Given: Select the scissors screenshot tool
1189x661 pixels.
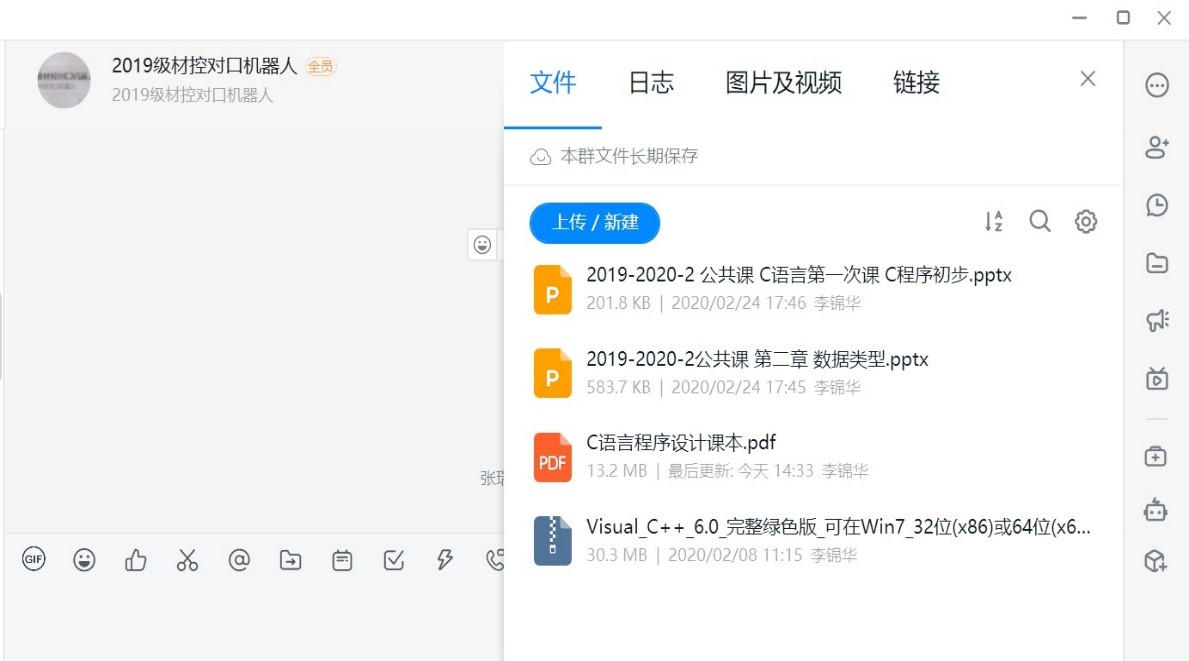Looking at the screenshot, I should 187,561.
